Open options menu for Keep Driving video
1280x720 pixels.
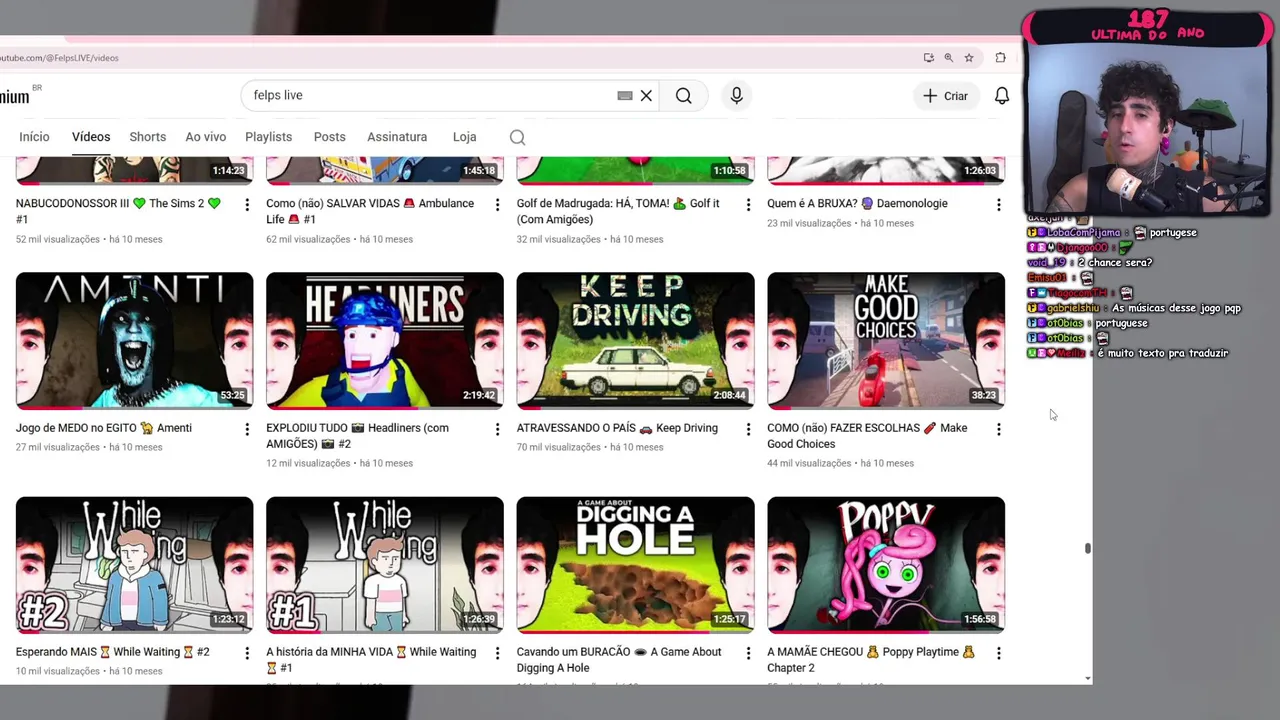point(747,429)
